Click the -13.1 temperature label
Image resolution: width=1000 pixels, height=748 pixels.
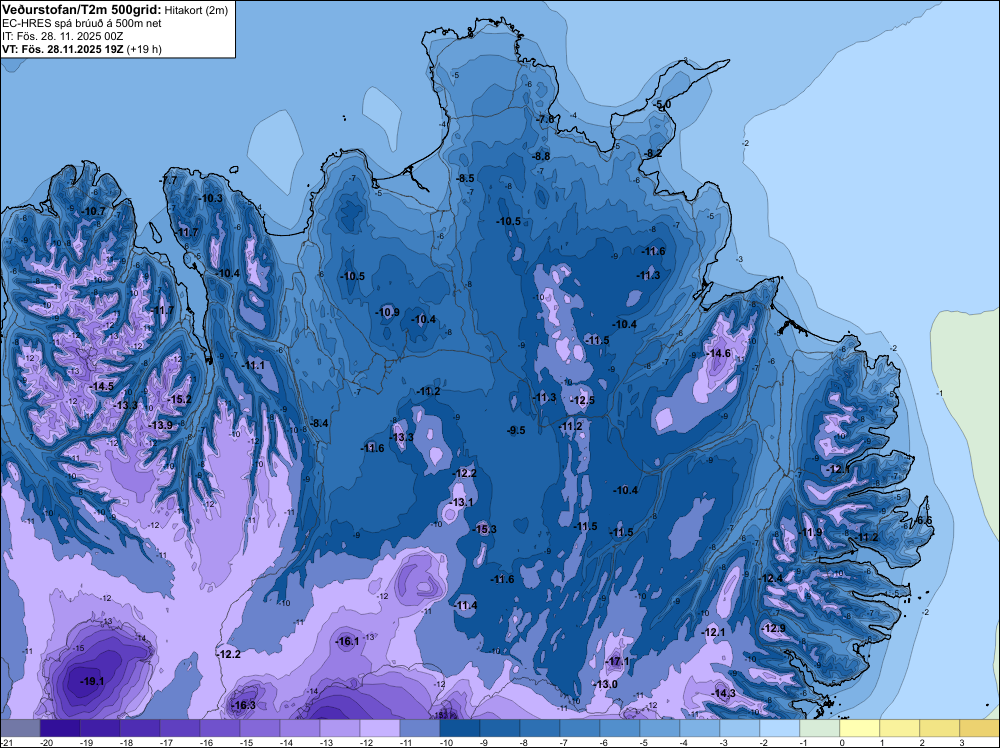462,502
